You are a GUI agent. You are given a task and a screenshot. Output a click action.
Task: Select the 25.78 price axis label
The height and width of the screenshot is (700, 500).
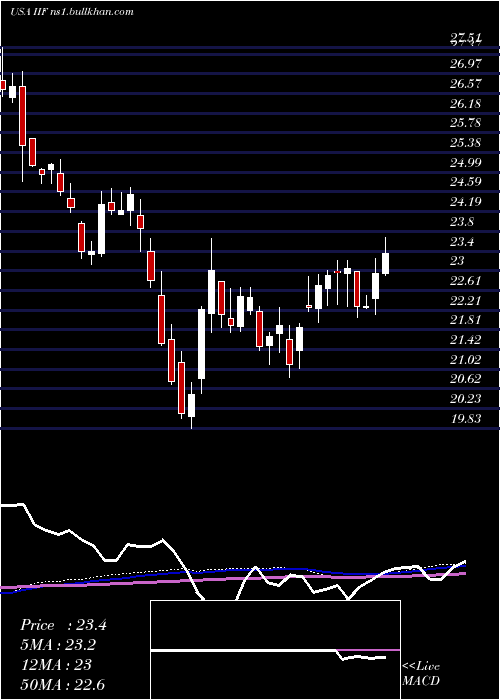(x=466, y=123)
